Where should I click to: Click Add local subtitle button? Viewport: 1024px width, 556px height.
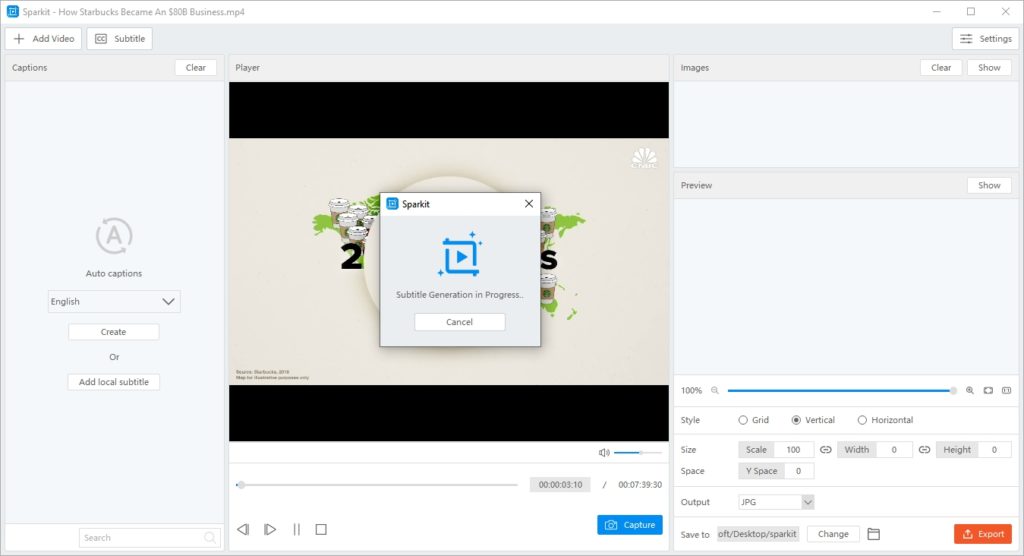[114, 382]
